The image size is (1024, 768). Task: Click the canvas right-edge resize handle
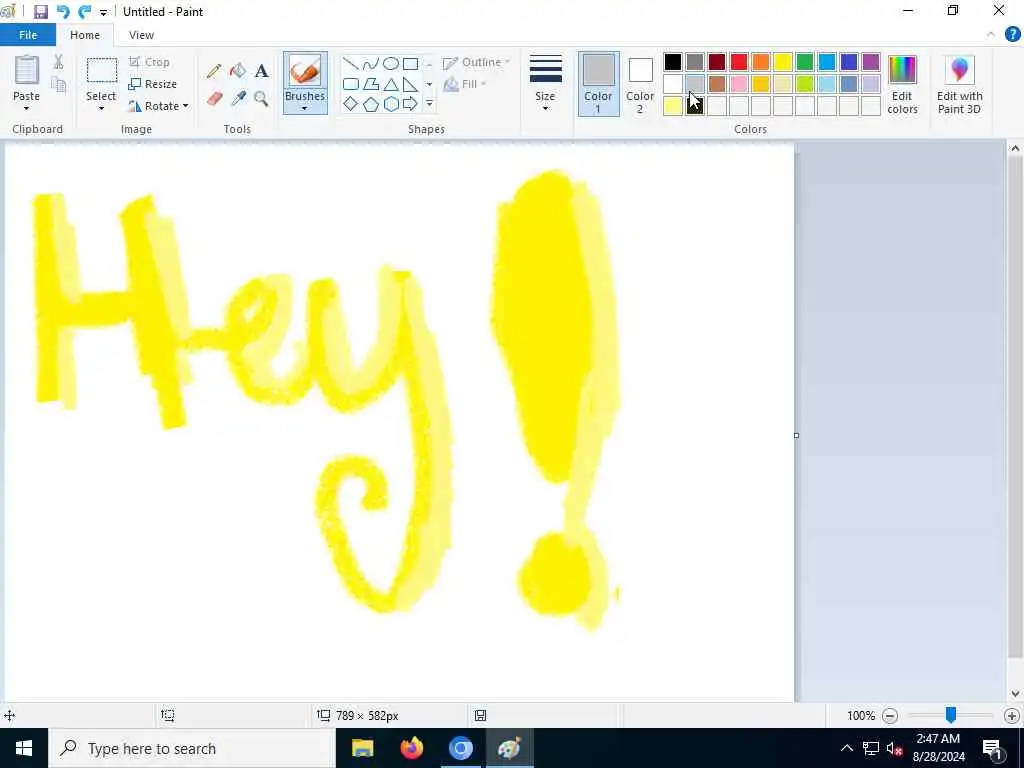[796, 436]
